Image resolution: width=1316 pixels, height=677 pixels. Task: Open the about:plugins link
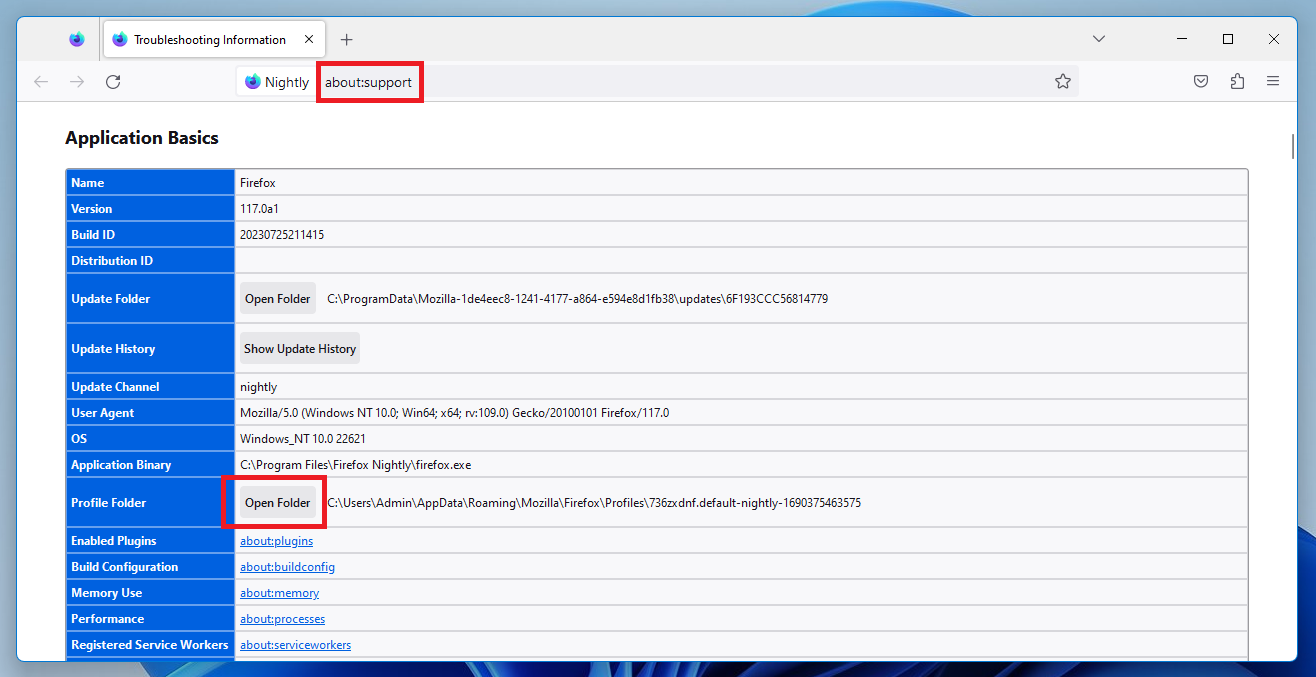[276, 541]
